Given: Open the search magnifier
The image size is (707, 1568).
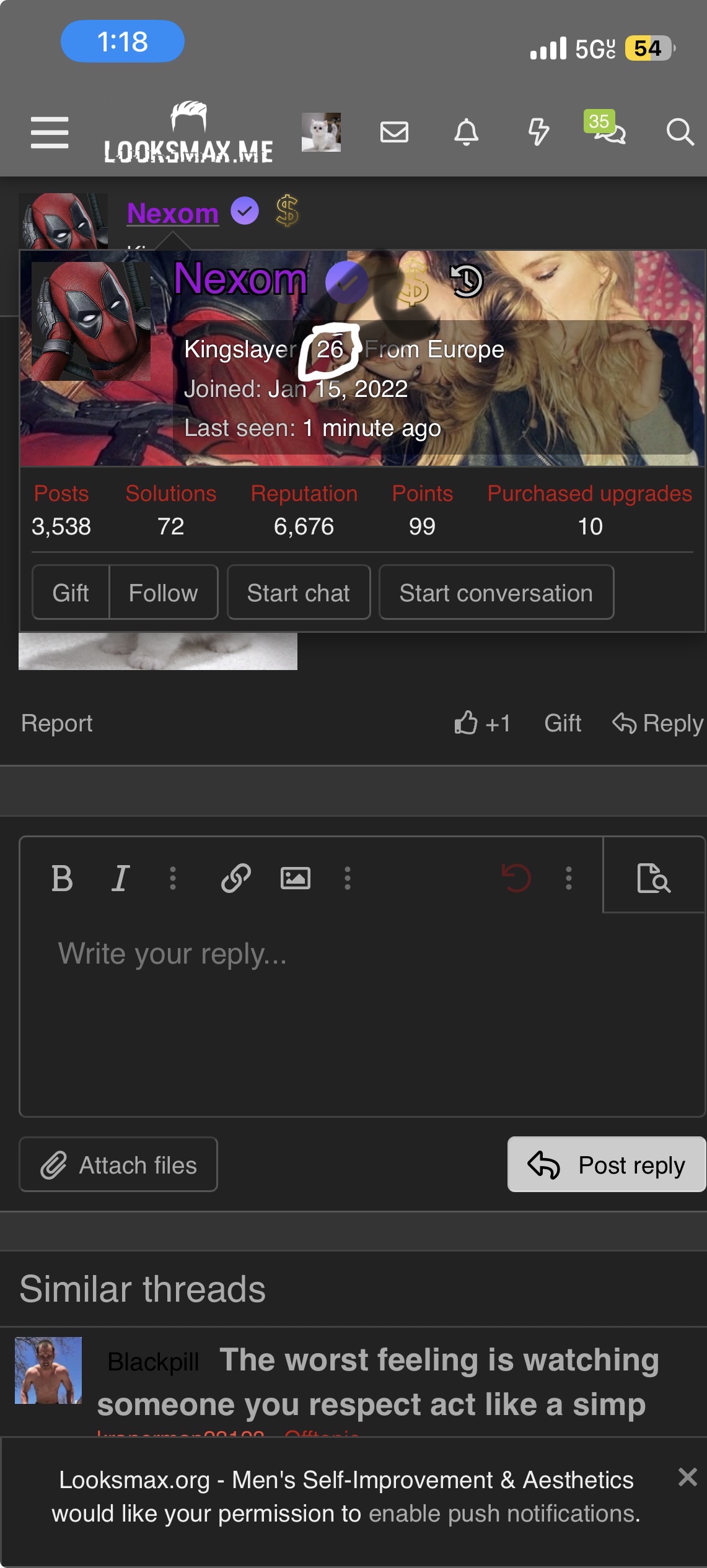Looking at the screenshot, I should (x=680, y=132).
